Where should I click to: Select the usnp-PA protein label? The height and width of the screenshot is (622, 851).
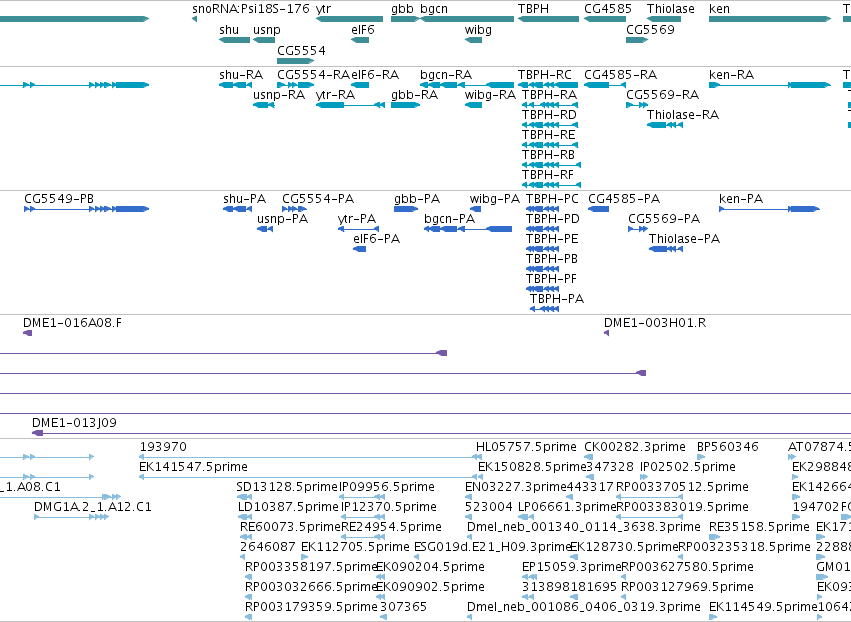click(x=282, y=219)
